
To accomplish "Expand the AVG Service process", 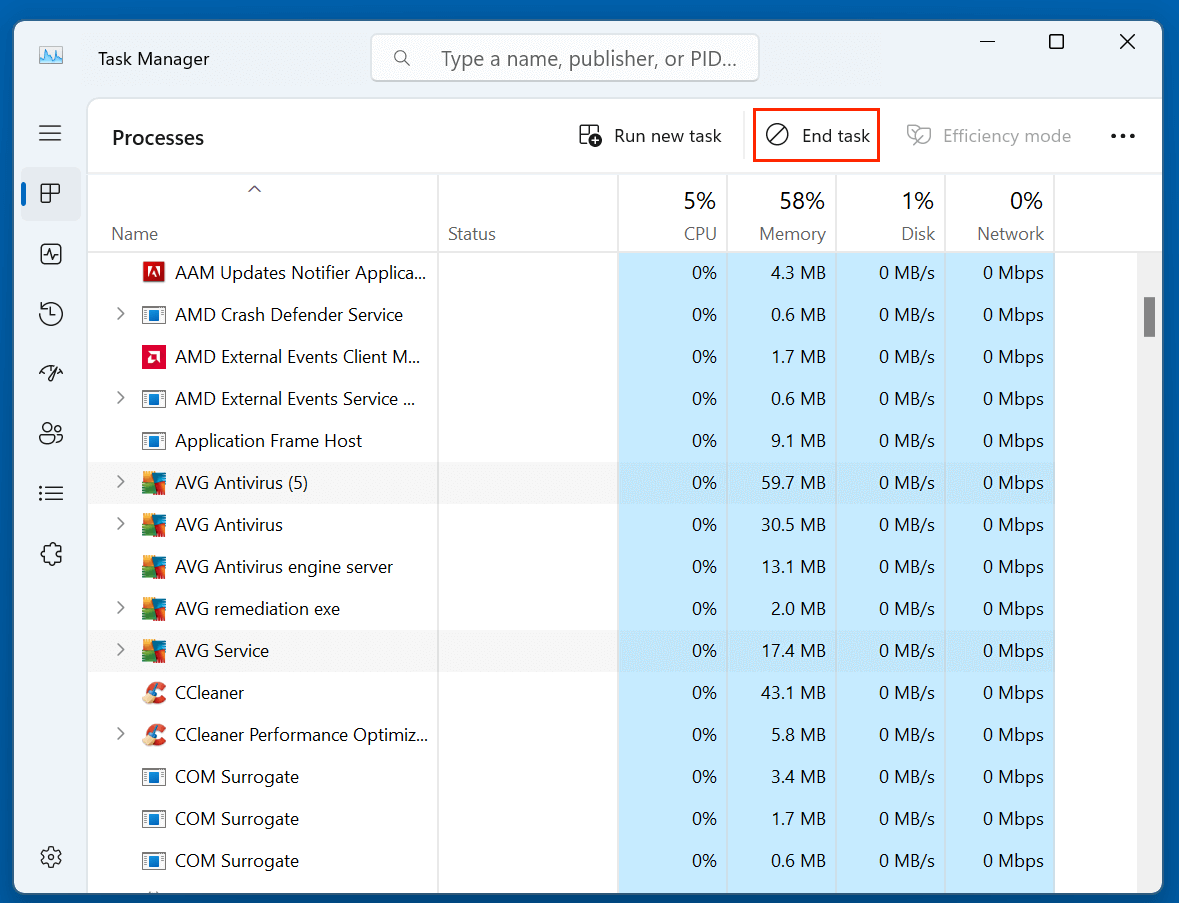I will 120,650.
